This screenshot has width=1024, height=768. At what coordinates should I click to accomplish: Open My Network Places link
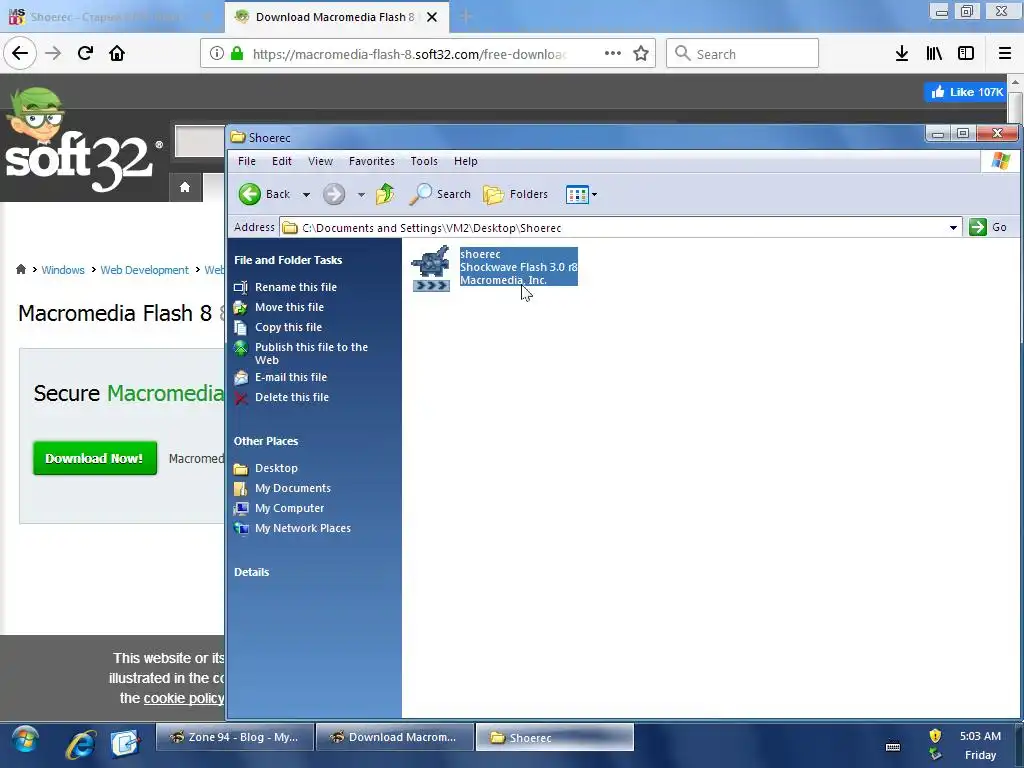coord(302,528)
